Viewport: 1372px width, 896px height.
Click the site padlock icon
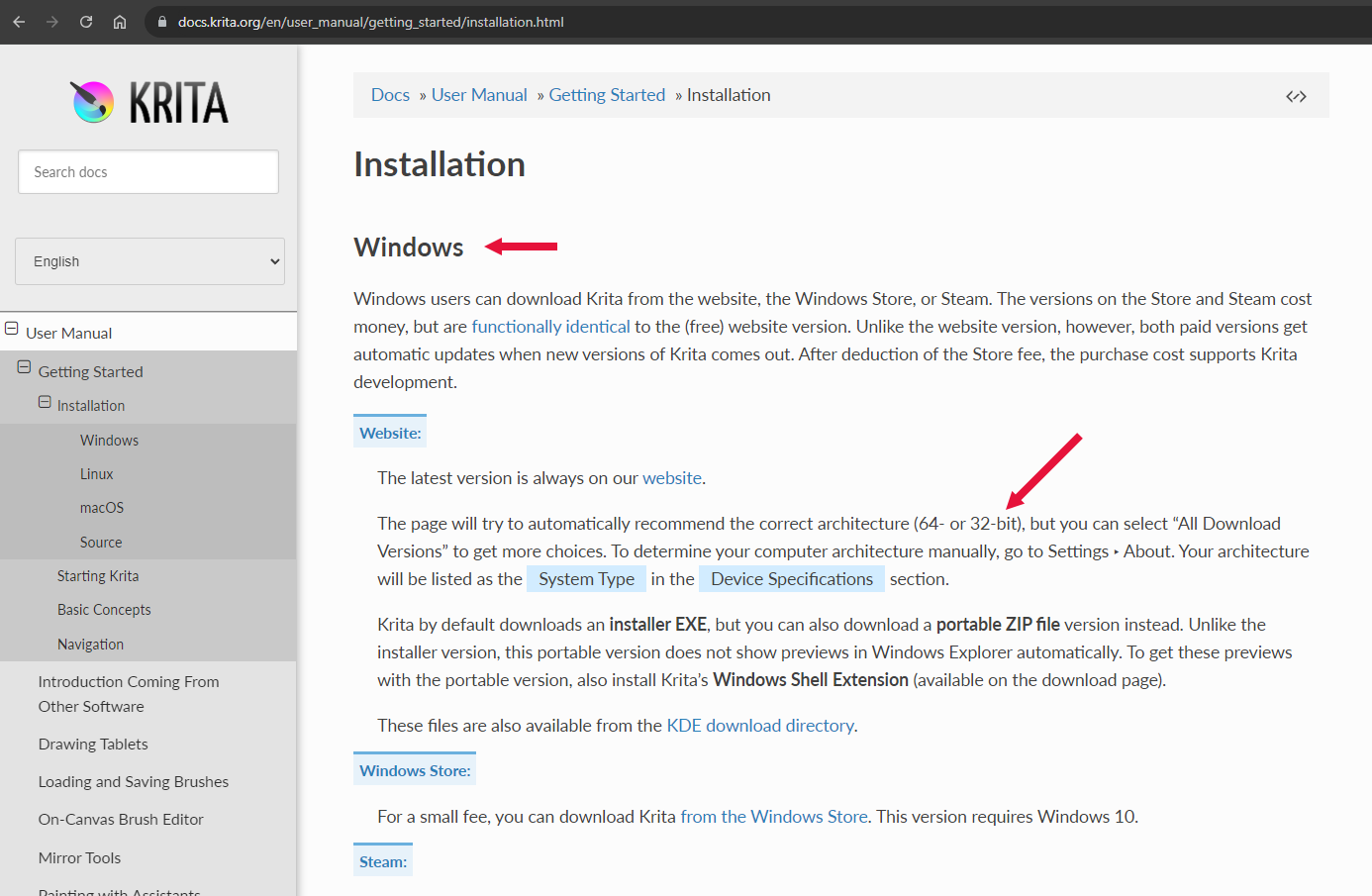click(162, 22)
